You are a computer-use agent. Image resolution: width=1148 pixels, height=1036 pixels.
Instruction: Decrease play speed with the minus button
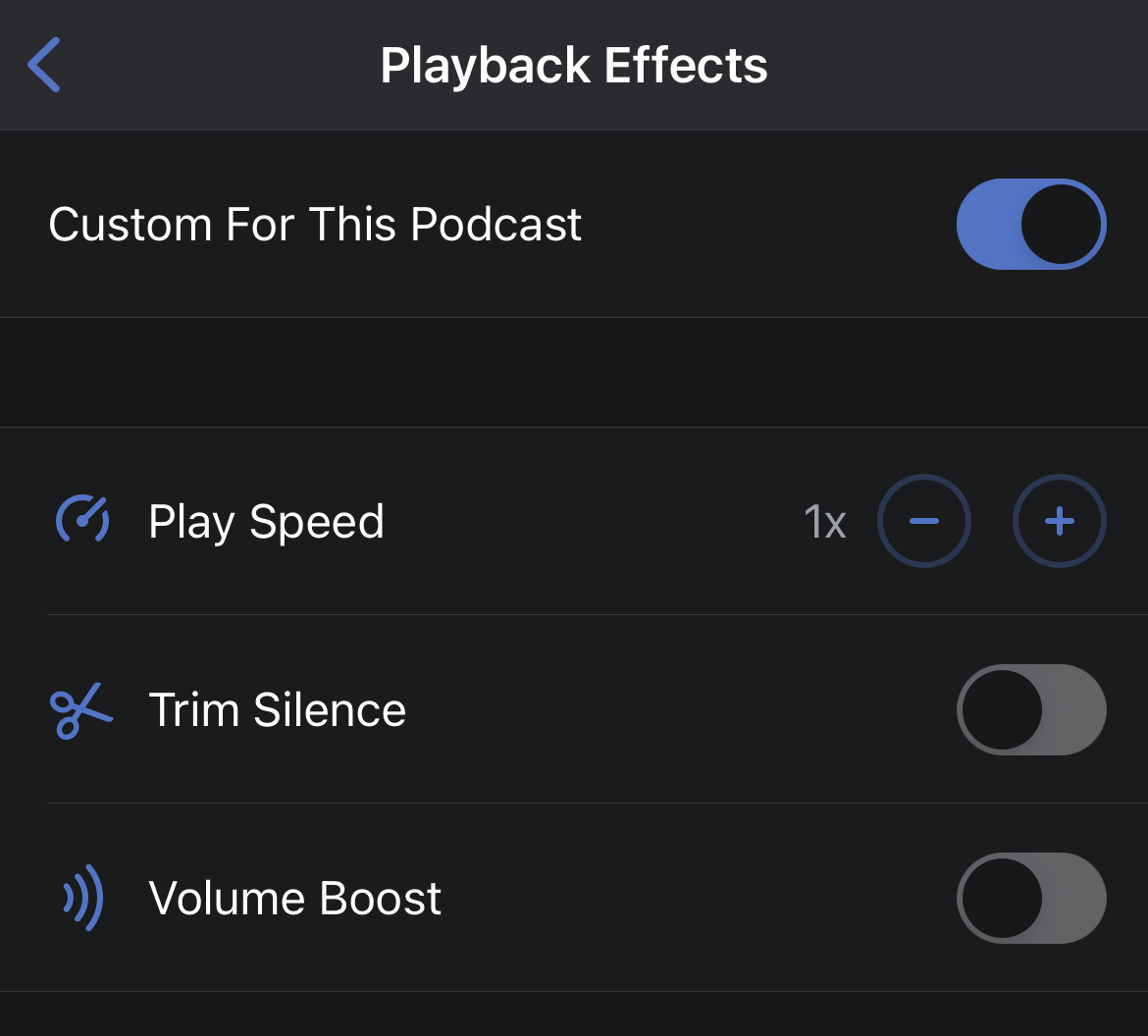pos(923,521)
